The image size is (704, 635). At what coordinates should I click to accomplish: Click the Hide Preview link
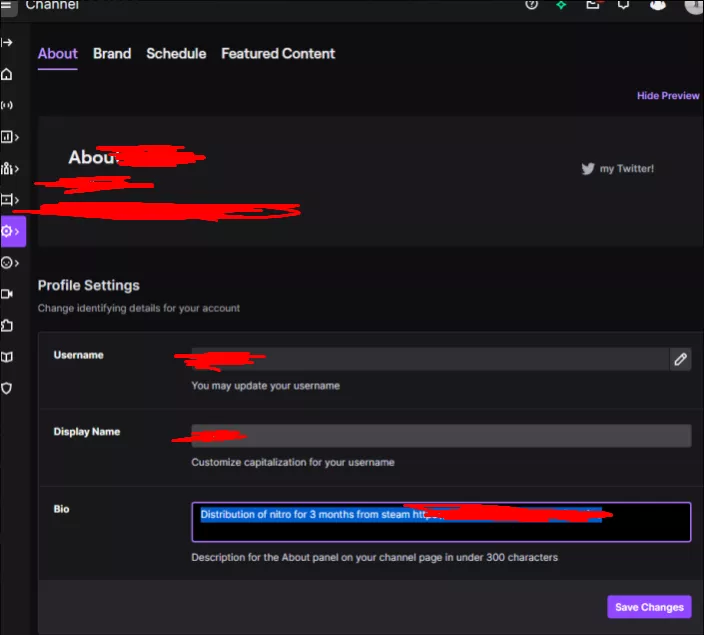point(668,96)
